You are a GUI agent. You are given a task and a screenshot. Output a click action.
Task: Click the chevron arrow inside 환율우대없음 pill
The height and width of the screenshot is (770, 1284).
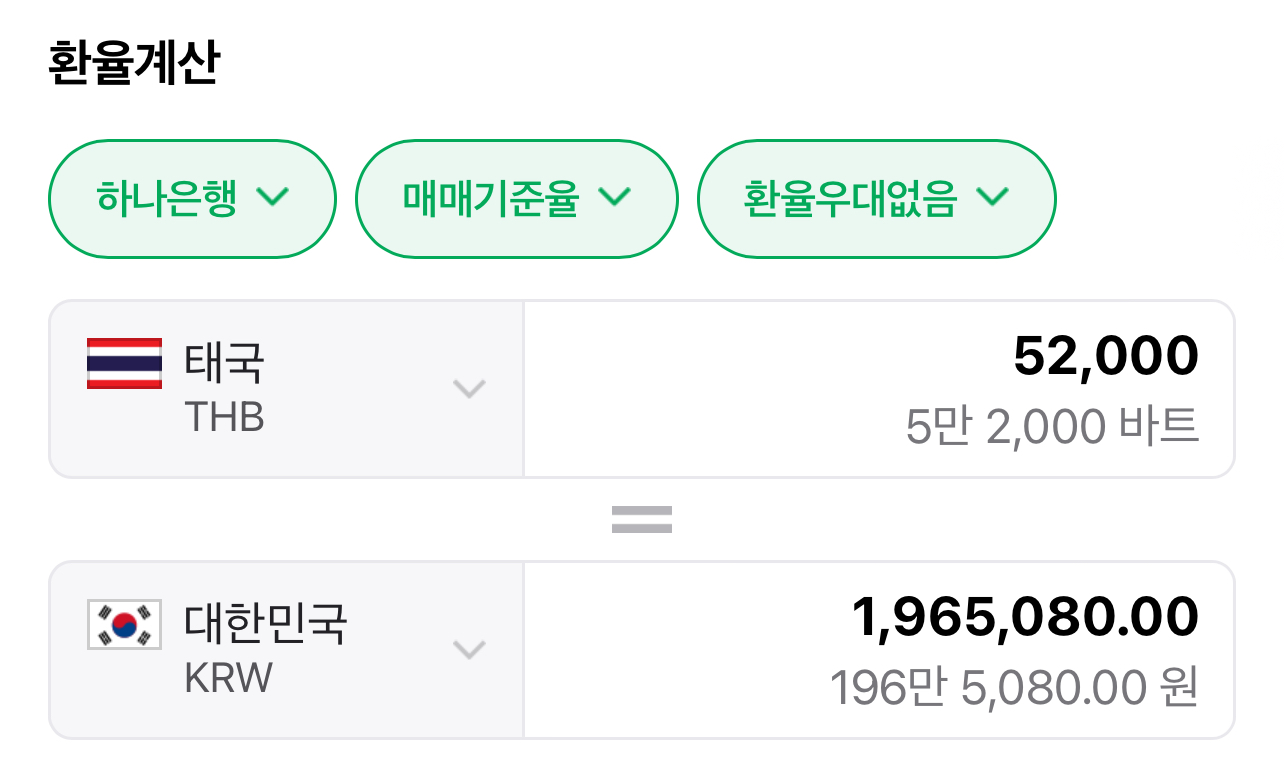tap(993, 197)
